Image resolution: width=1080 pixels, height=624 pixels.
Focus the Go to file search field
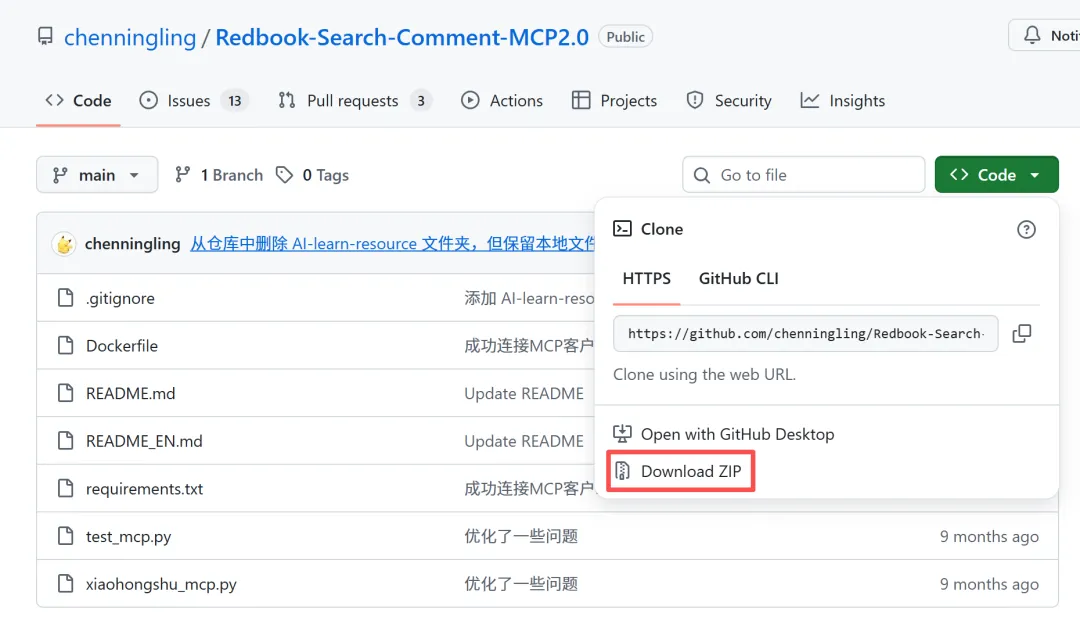(x=803, y=175)
